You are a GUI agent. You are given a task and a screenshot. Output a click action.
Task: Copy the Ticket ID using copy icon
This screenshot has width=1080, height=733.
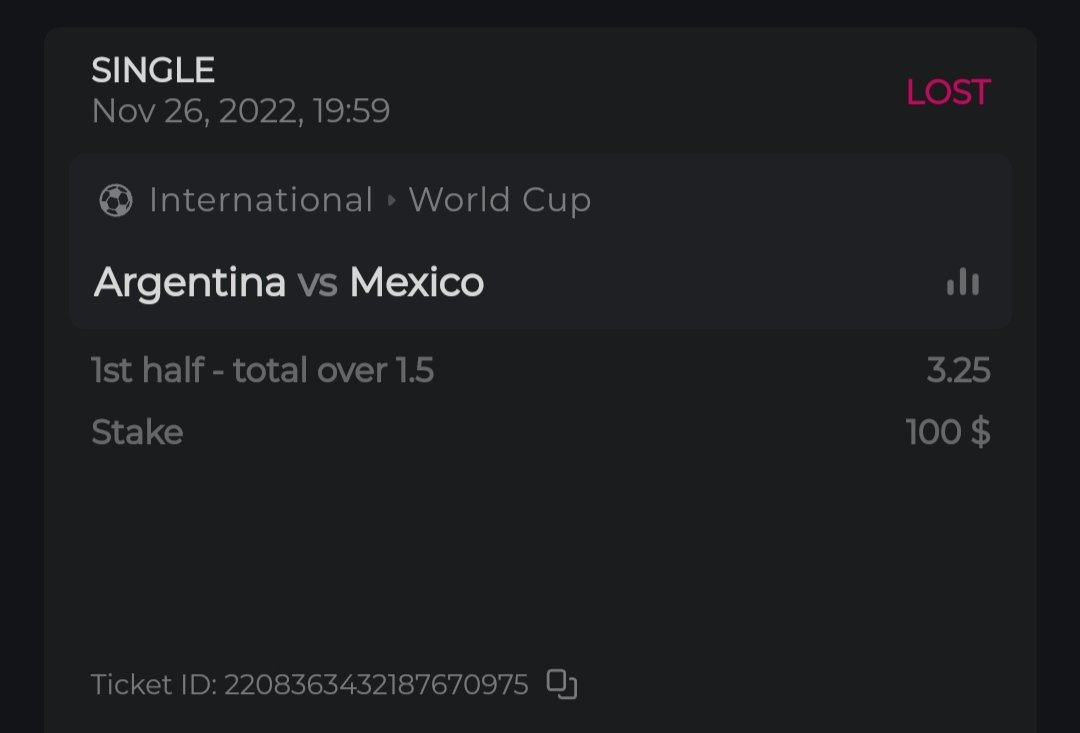562,684
